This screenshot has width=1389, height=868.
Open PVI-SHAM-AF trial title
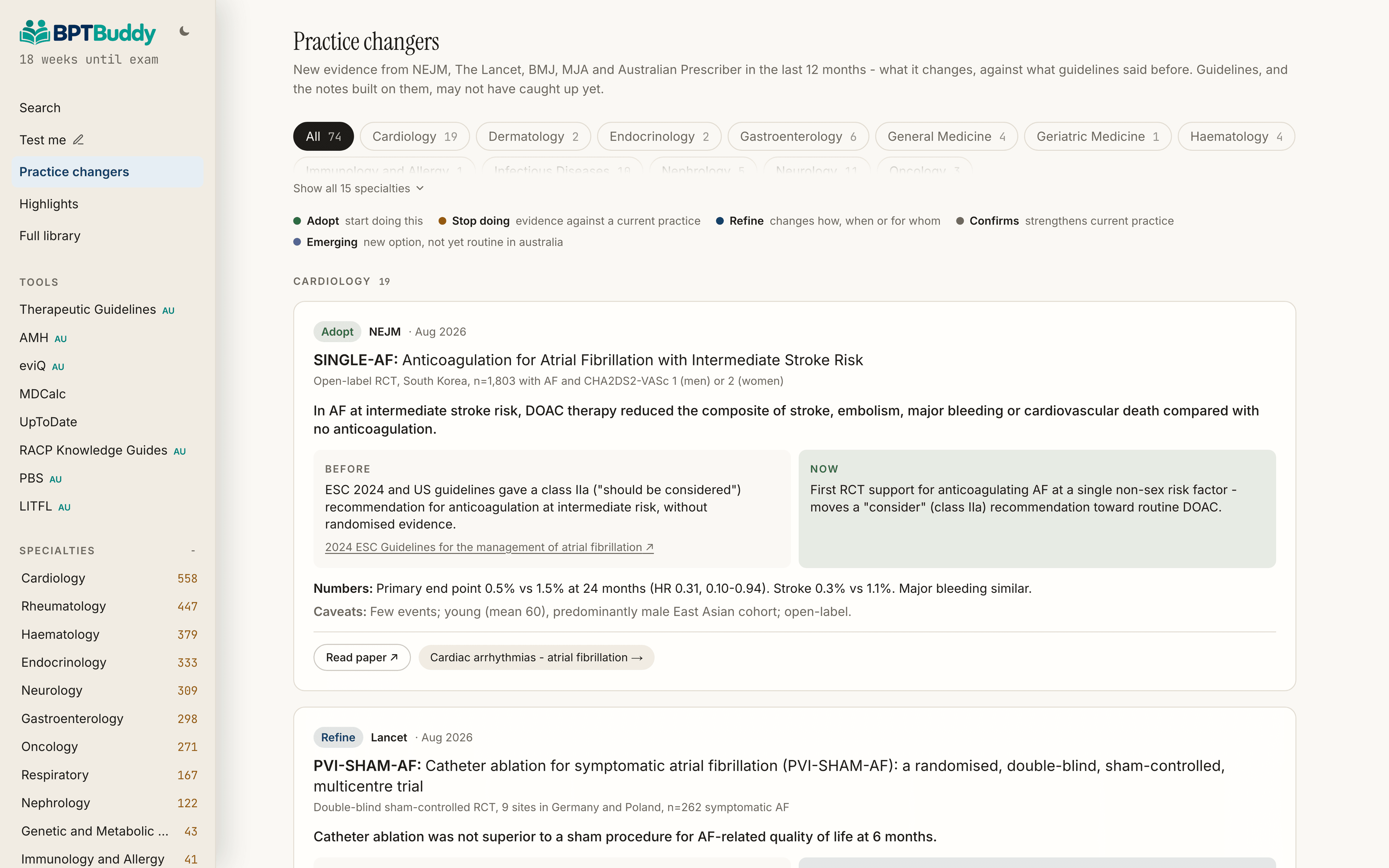[x=769, y=775]
